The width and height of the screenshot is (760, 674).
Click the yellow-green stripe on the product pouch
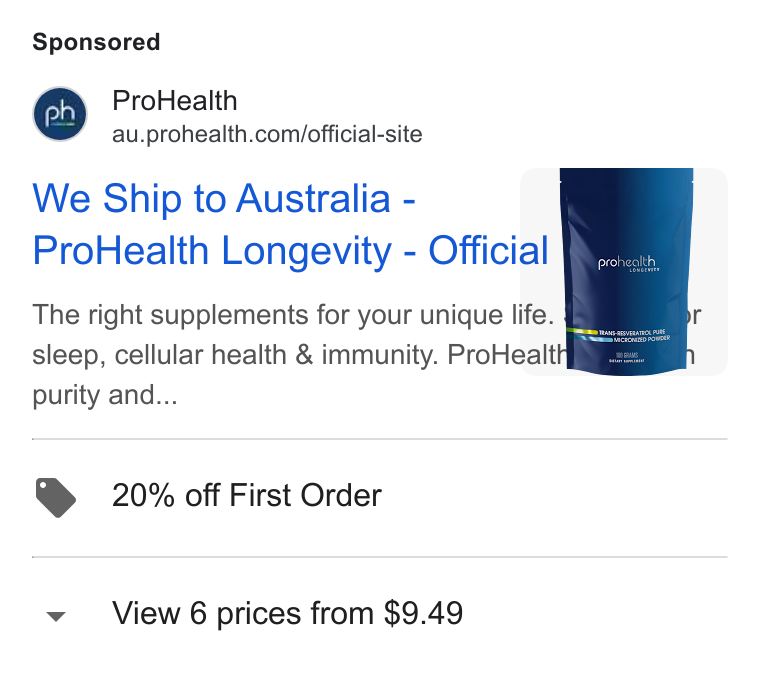(582, 332)
